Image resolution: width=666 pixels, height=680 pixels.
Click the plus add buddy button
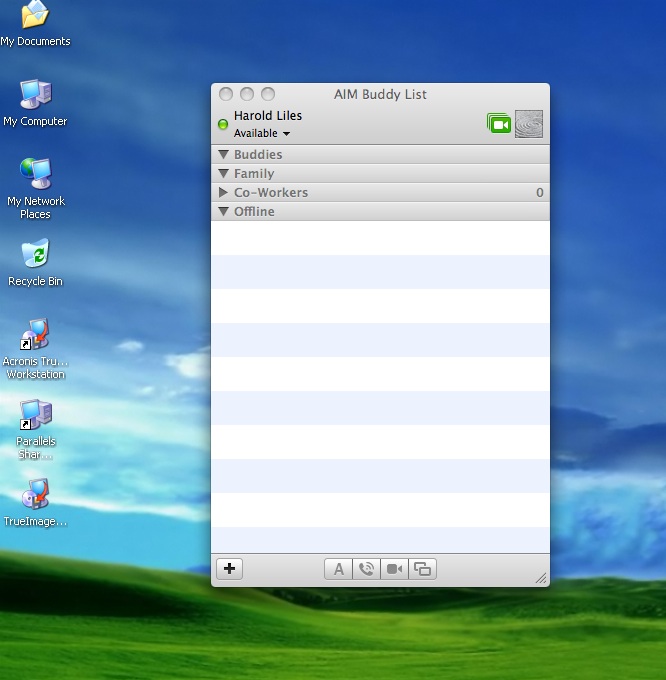pos(229,569)
